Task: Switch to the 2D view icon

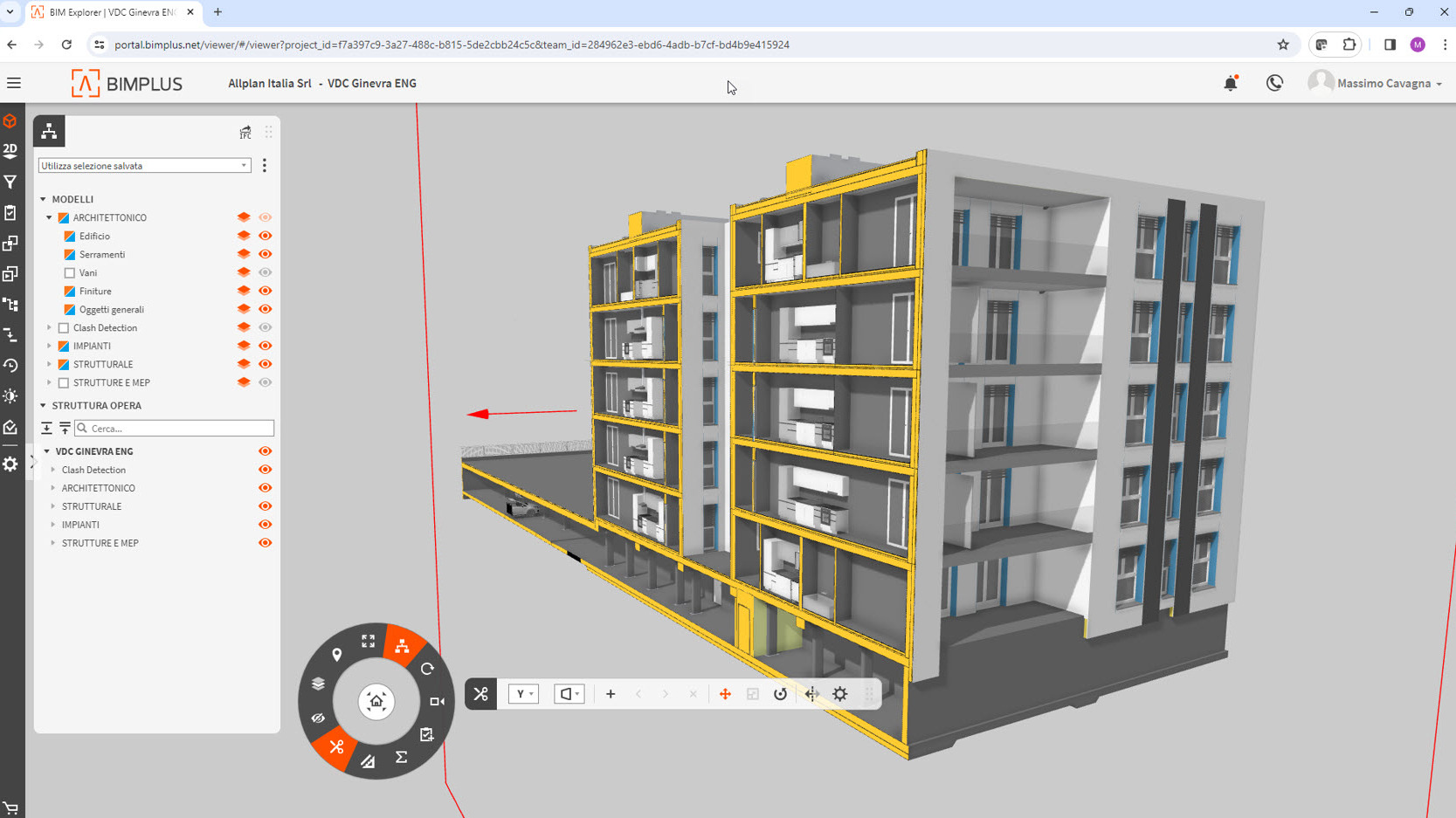Action: pos(10,150)
